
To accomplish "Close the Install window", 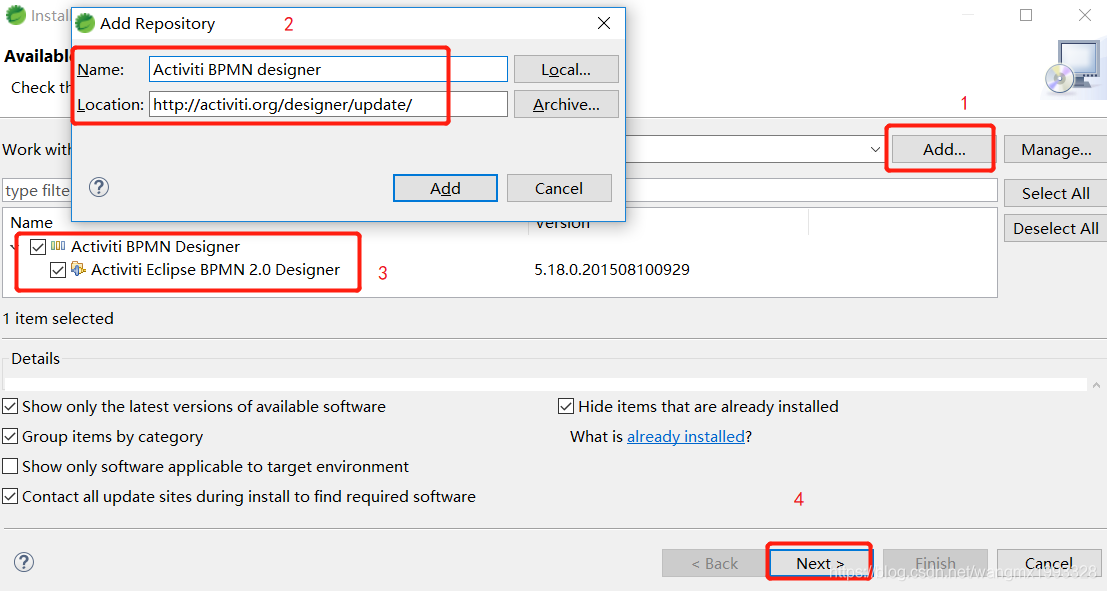I will pyautogui.click(x=1084, y=15).
